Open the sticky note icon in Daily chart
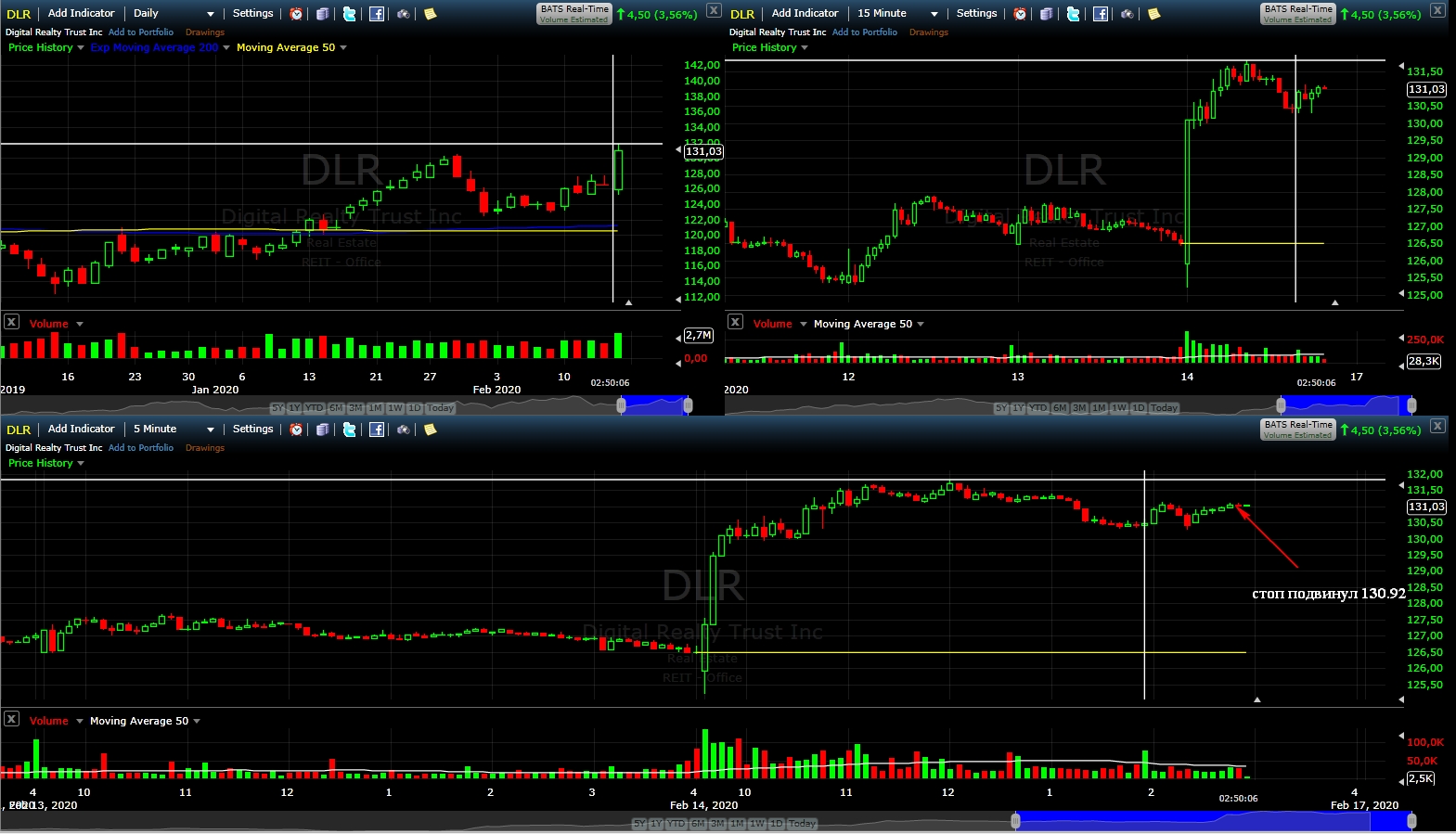 430,14
